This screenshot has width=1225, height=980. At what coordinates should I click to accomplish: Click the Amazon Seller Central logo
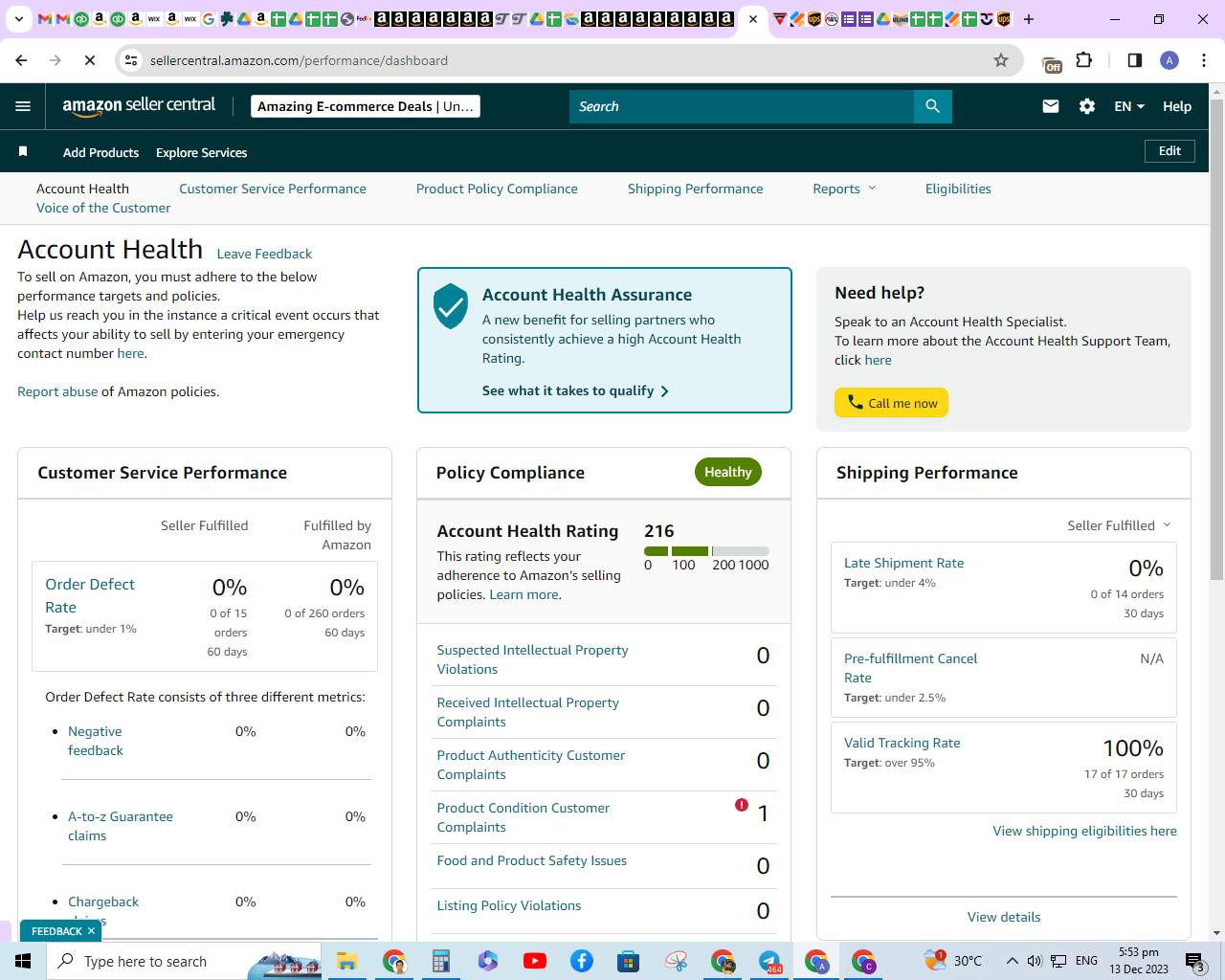[140, 106]
